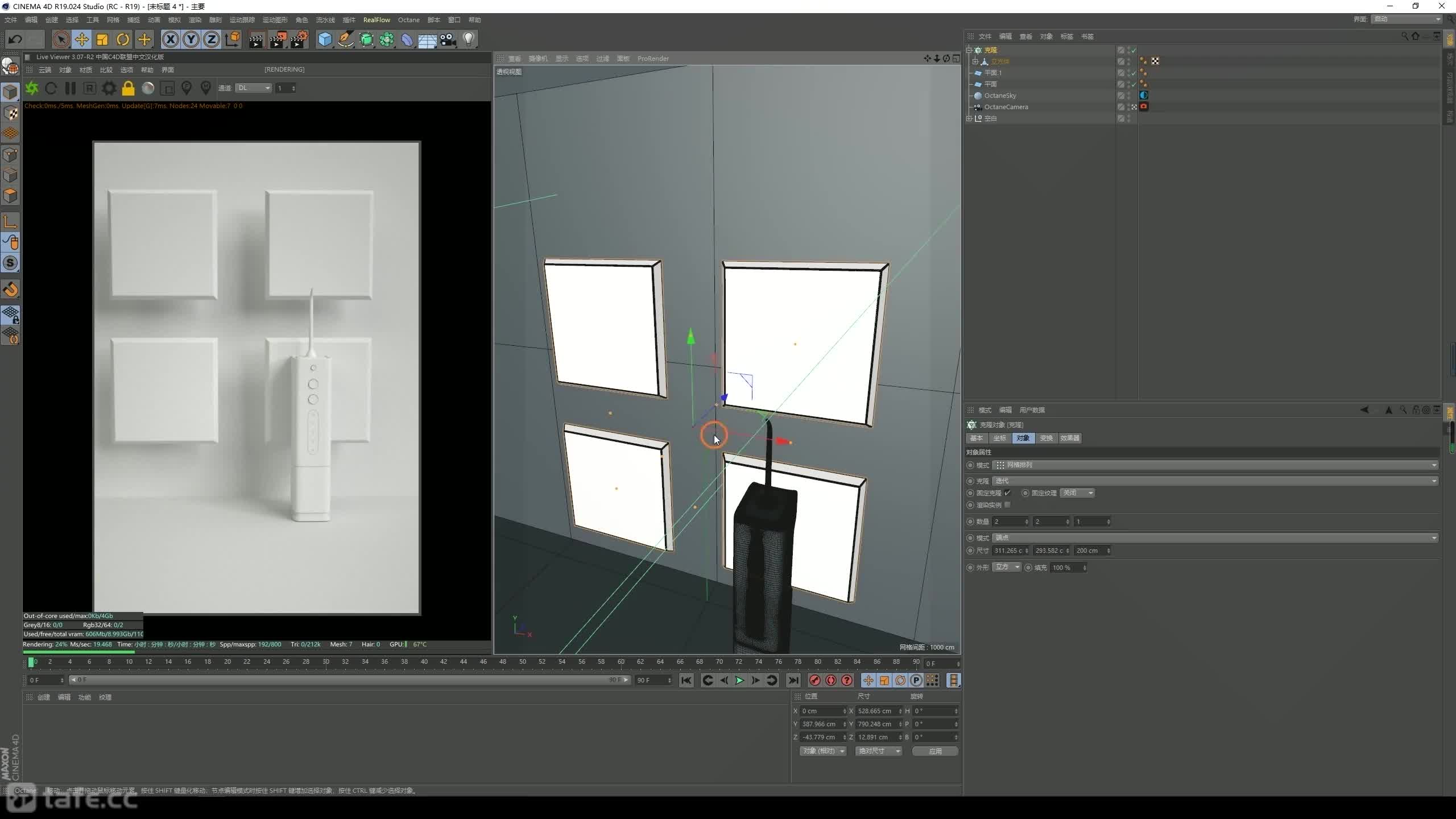Open cloner 模式 网格排列 dropdown

[x=1215, y=465]
